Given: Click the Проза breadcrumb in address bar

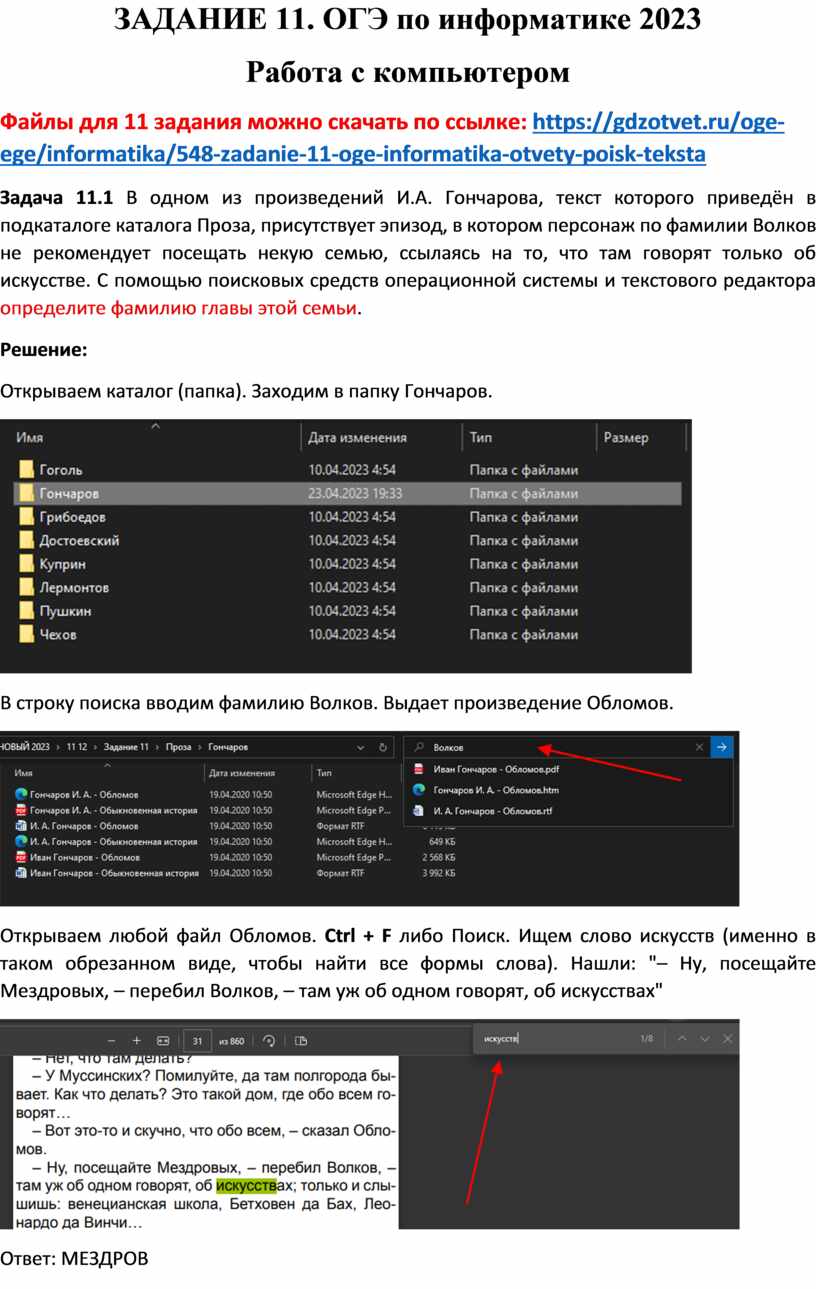Looking at the screenshot, I should pos(178,747).
